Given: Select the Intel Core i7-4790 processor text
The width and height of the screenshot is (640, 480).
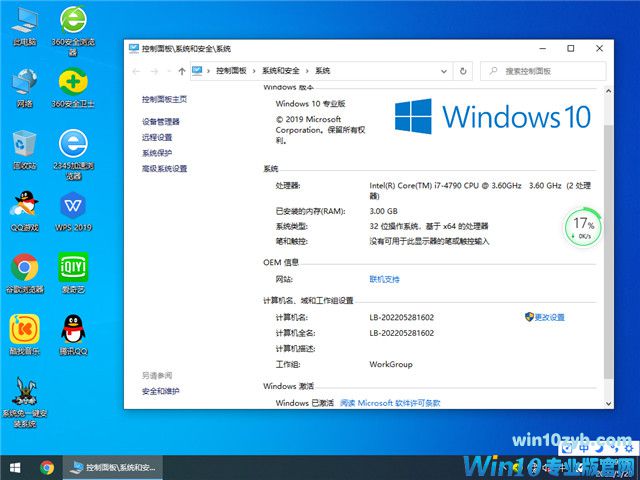Looking at the screenshot, I should pos(480,191).
